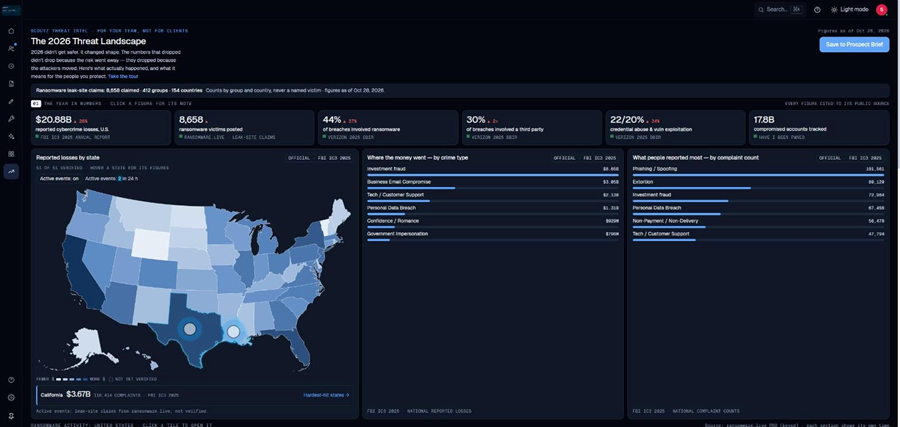The image size is (900, 427).
Task: Click Tech / Customer Support $2.13B row
Action: (493, 197)
